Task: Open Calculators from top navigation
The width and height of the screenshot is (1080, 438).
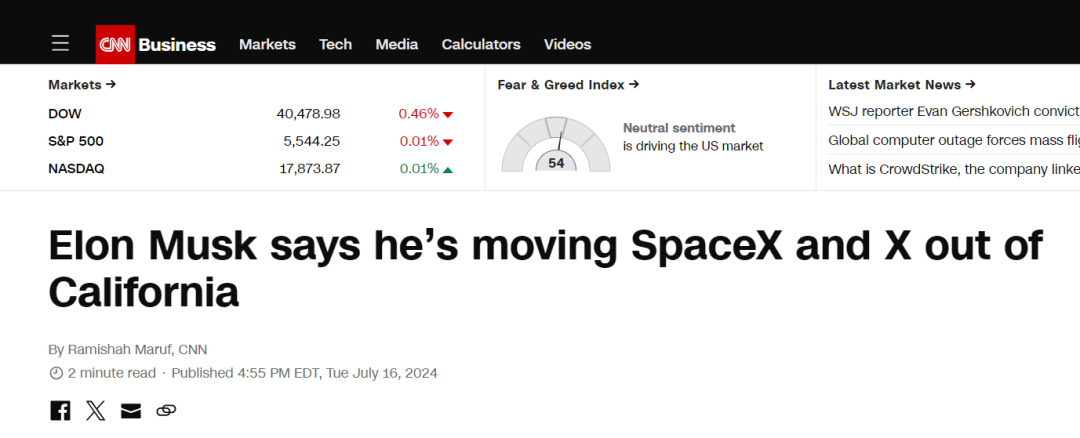Action: pos(481,44)
